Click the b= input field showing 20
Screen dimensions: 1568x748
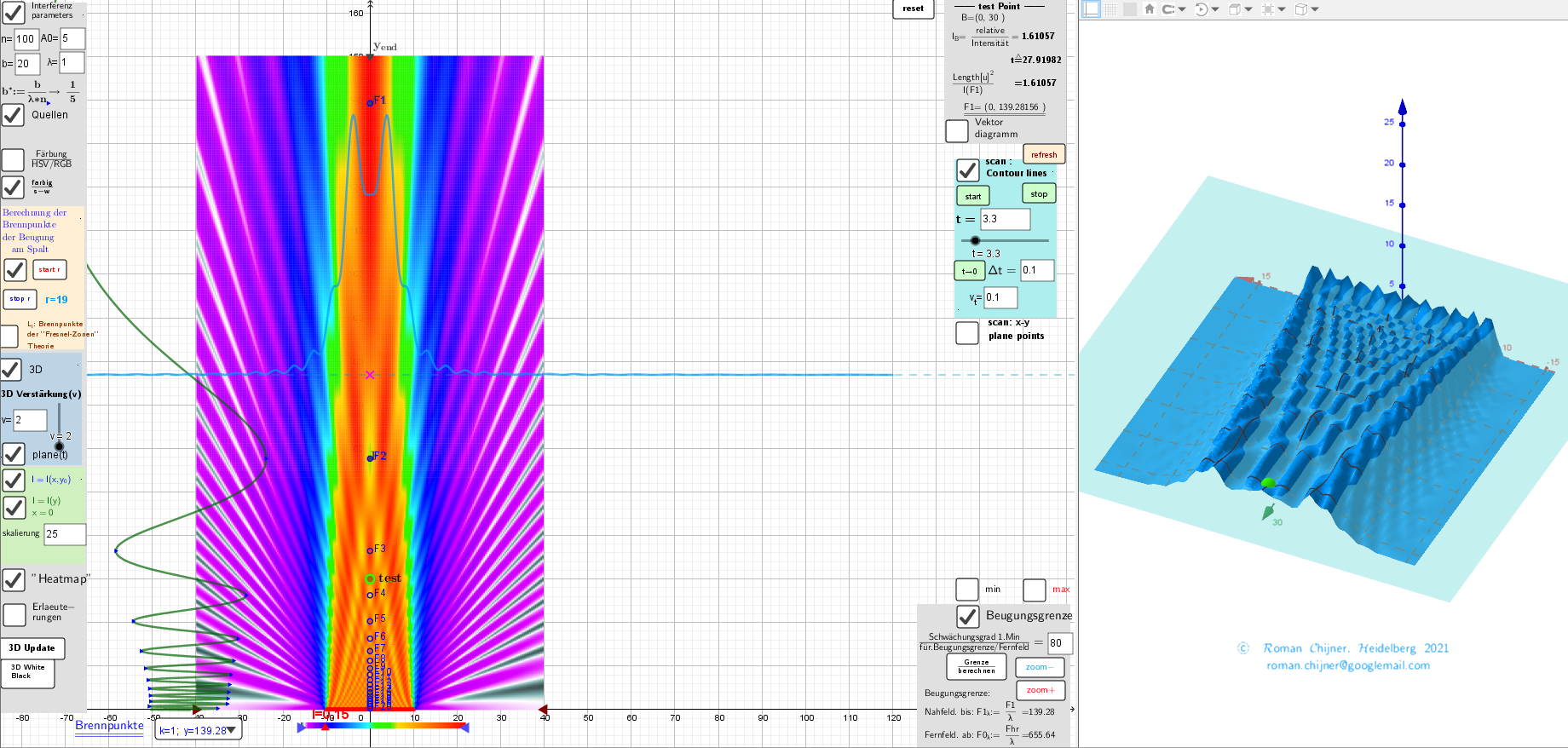[27, 64]
